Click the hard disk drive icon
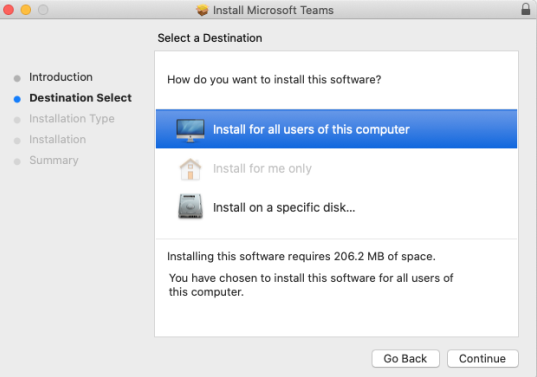537x377 pixels. (x=190, y=206)
